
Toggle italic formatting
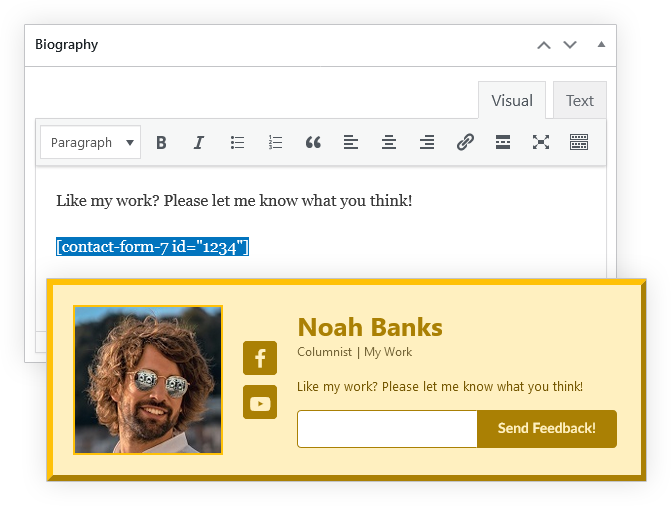199,143
